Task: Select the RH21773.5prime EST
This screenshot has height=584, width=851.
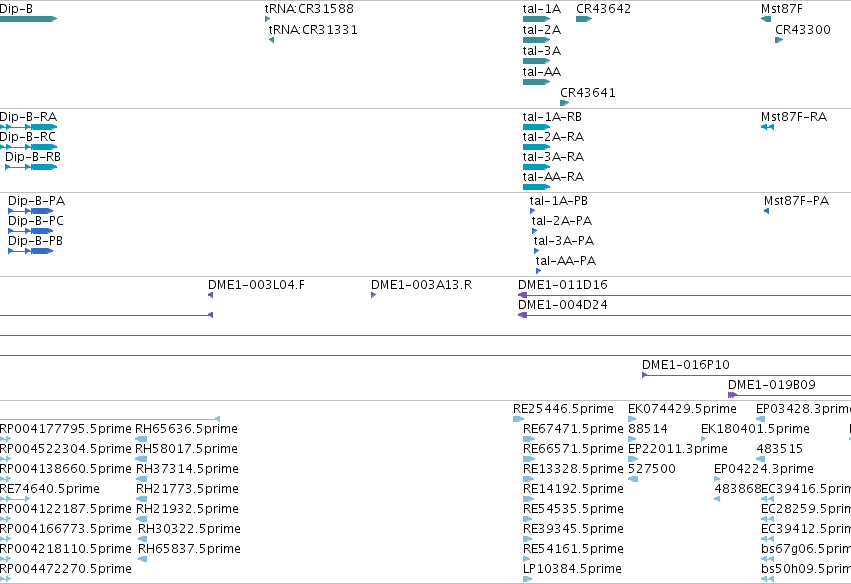Action: (142, 499)
